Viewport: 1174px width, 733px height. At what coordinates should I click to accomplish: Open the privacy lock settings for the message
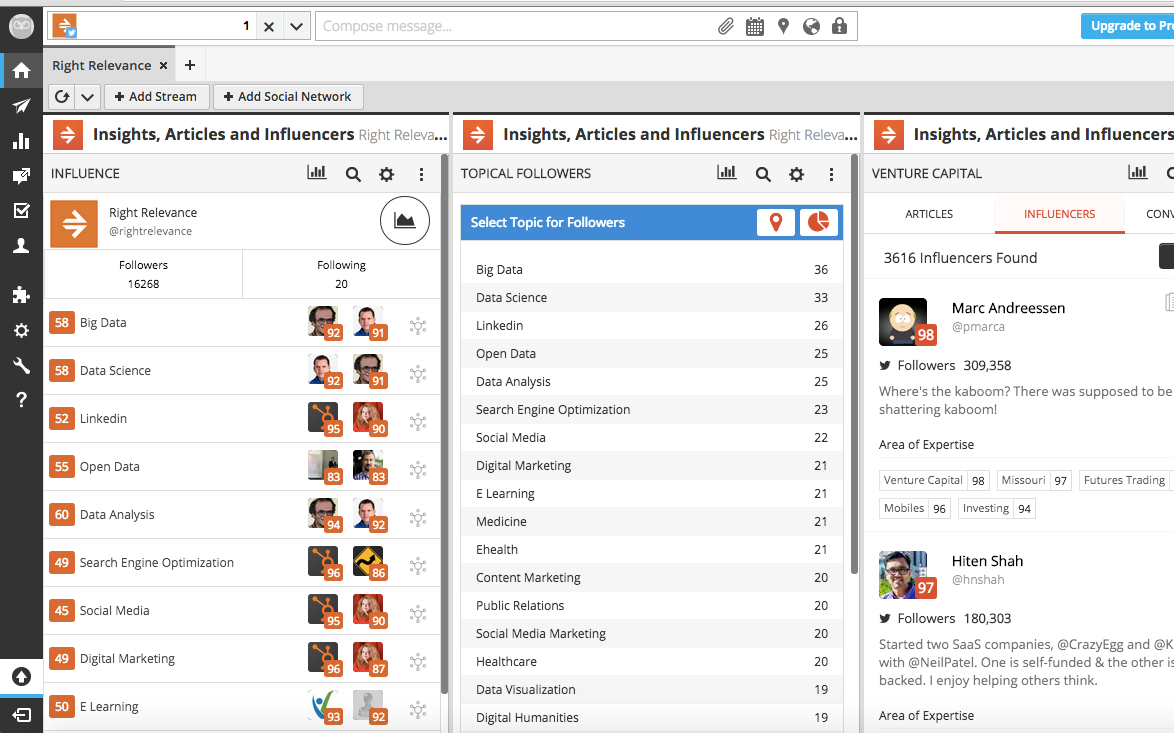pos(840,26)
